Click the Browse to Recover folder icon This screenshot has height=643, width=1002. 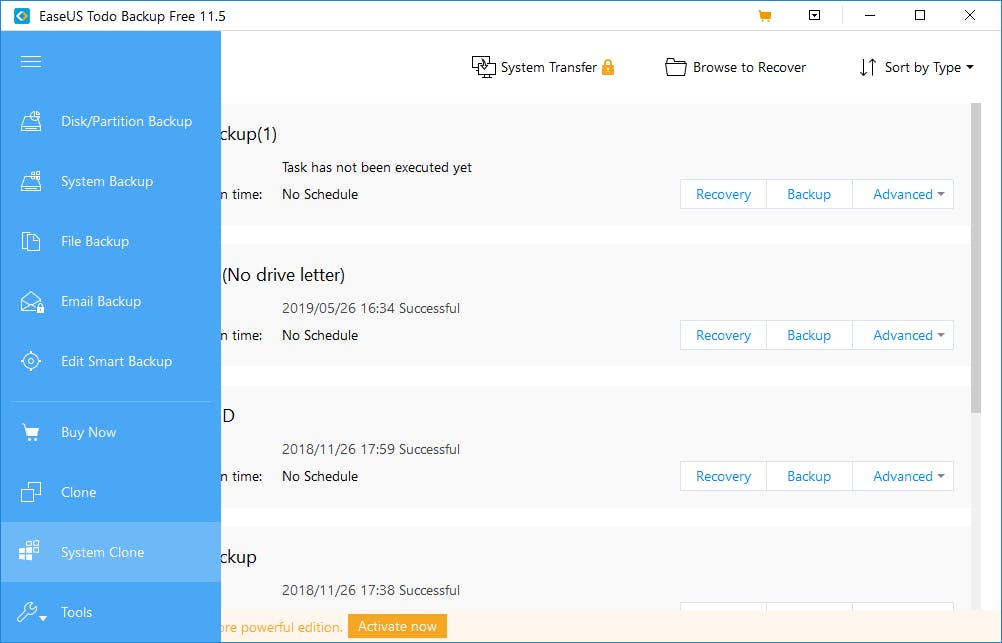point(675,66)
